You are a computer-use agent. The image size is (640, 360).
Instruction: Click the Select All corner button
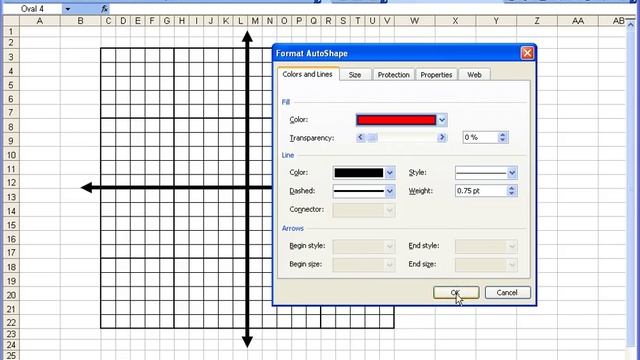coord(11,21)
